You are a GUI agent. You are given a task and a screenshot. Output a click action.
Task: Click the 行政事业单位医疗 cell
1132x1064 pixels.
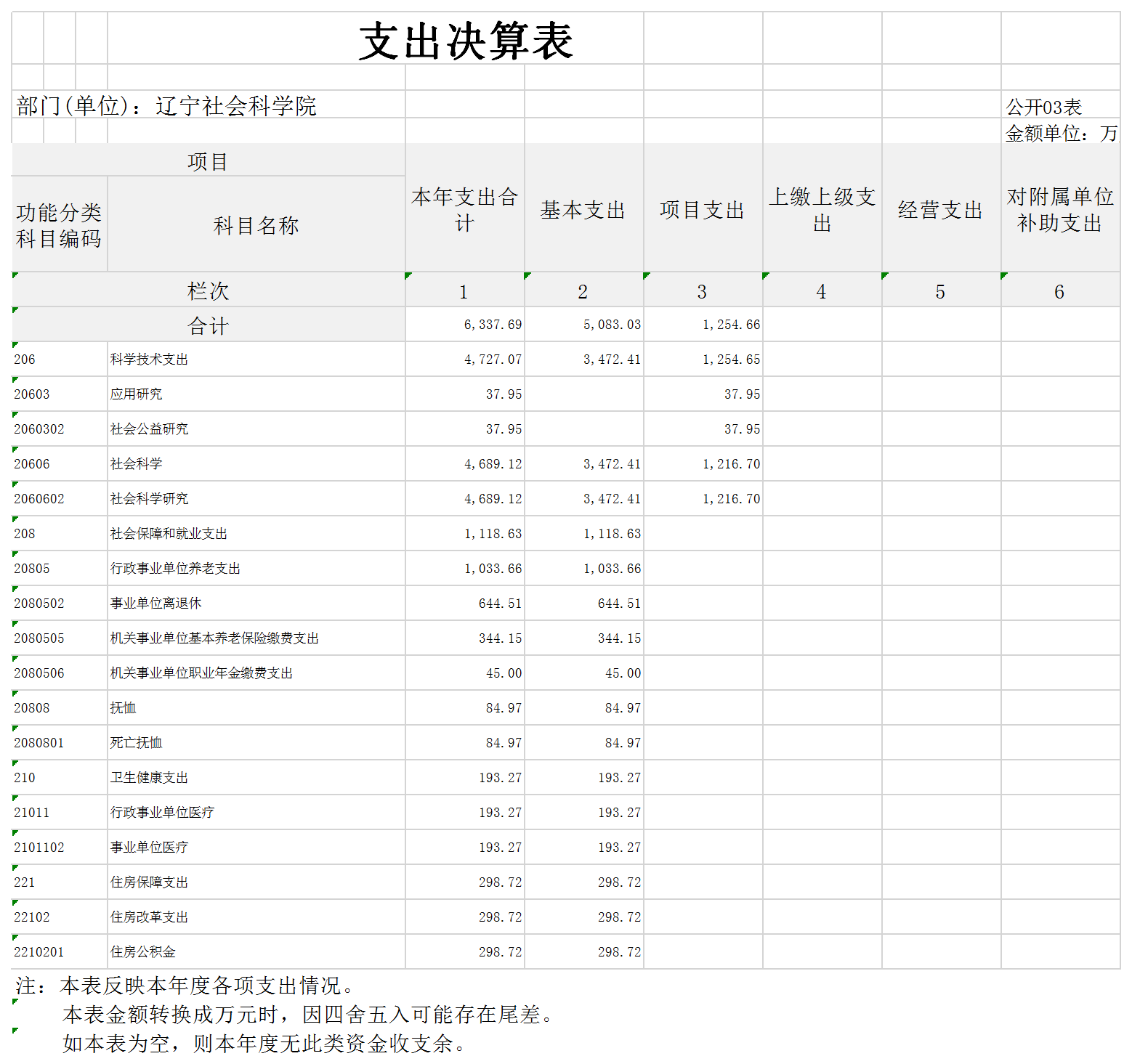click(x=256, y=813)
